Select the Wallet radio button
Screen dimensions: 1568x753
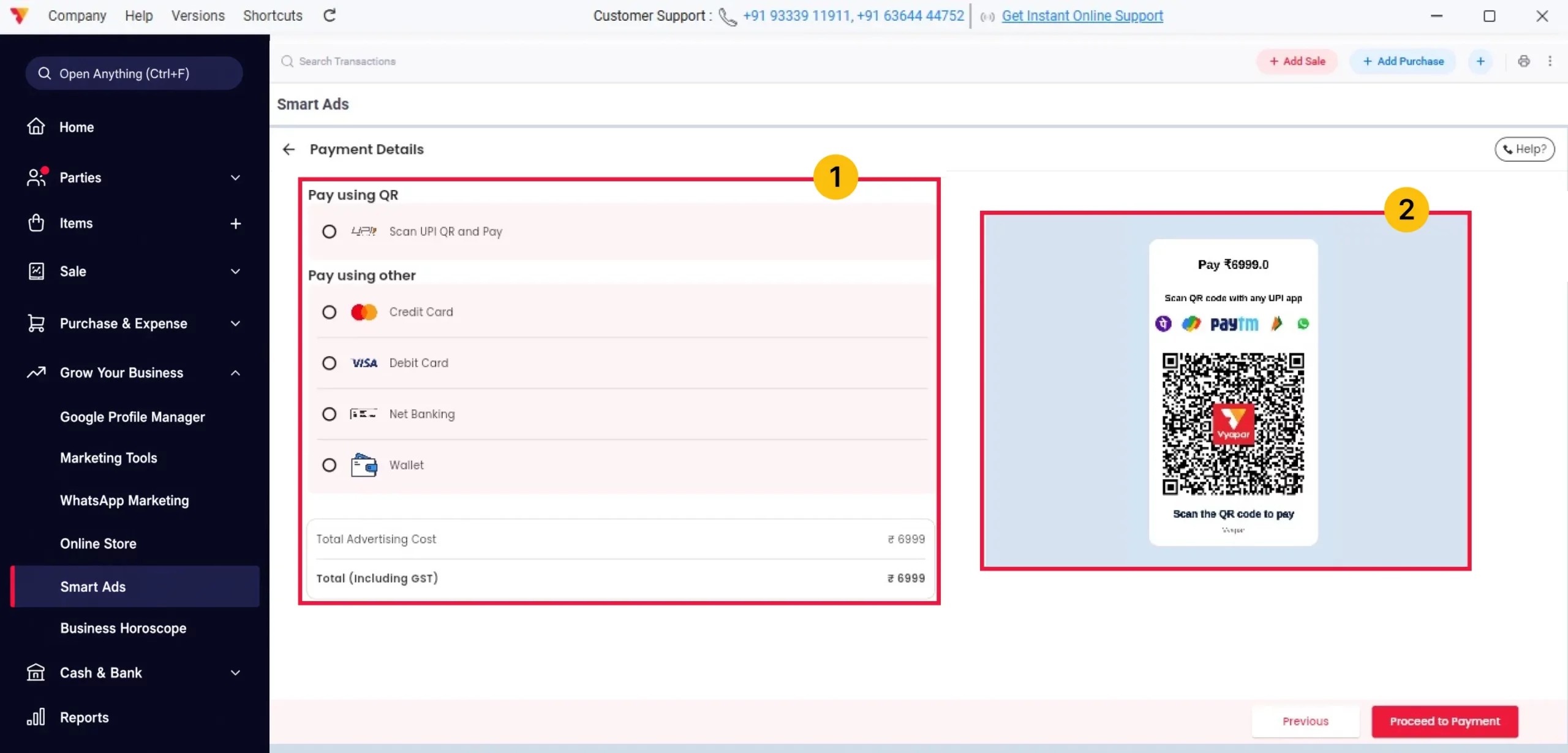coord(330,465)
